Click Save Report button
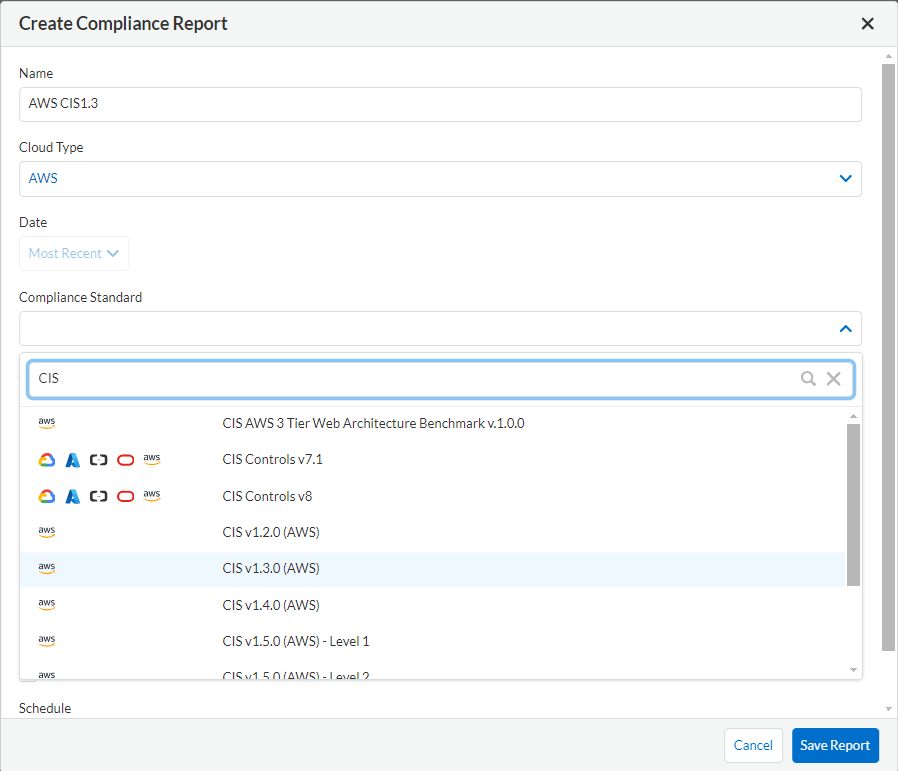Viewport: 898px width, 771px height. click(x=835, y=745)
